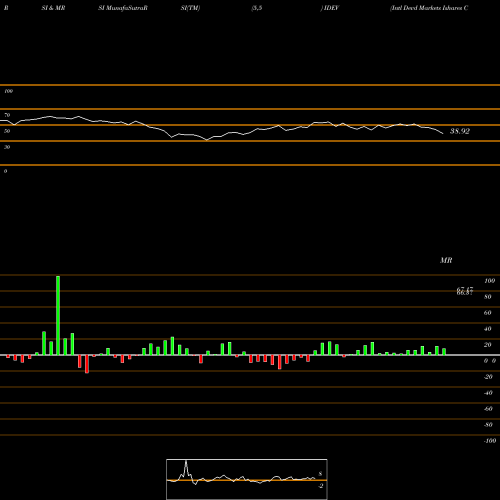Click the '(5,5' parameter text
500x500 pixels.
[x=257, y=8]
